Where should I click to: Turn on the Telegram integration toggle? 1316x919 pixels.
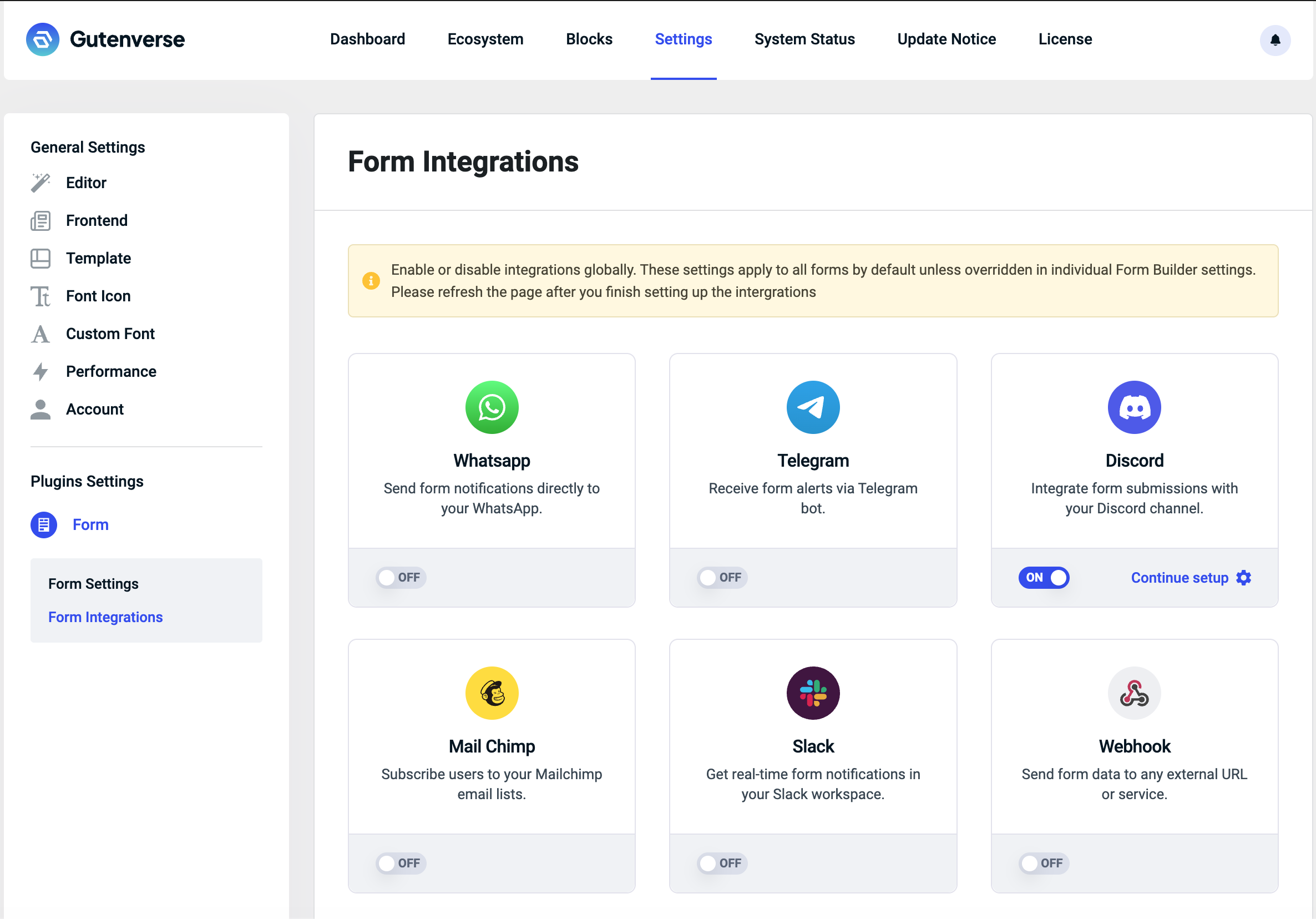(722, 577)
